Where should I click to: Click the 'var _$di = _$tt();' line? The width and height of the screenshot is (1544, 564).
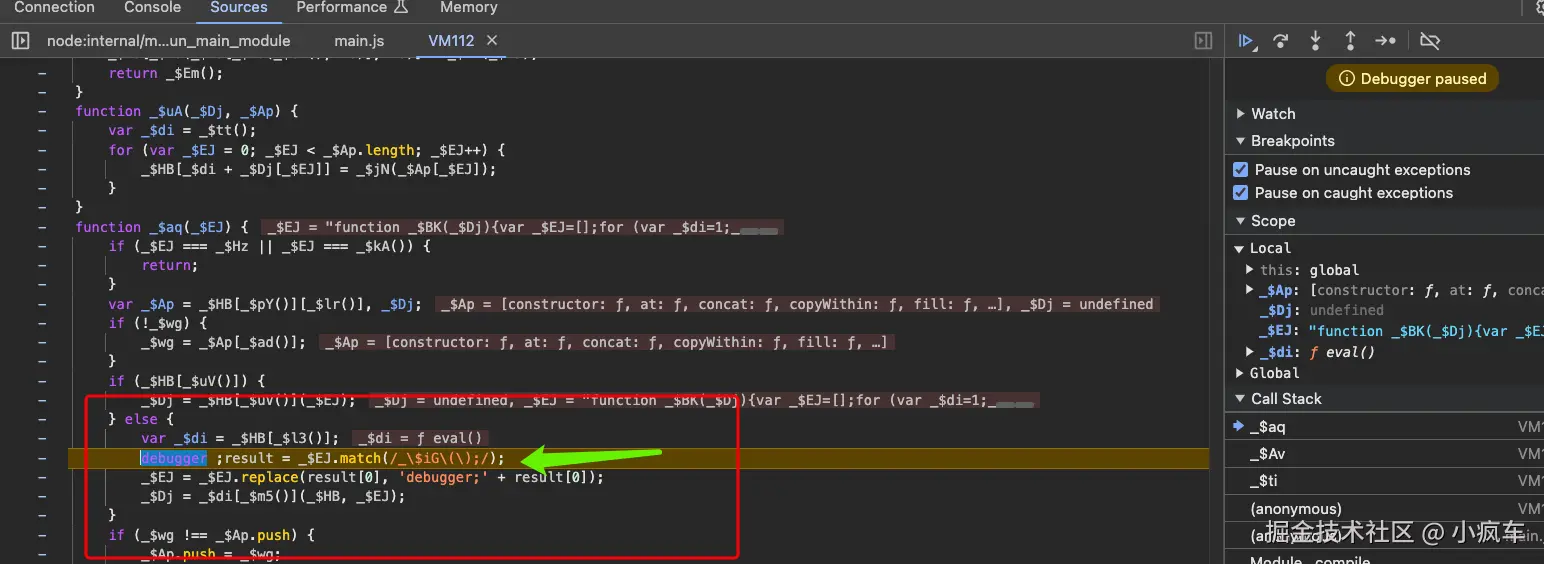click(x=182, y=131)
